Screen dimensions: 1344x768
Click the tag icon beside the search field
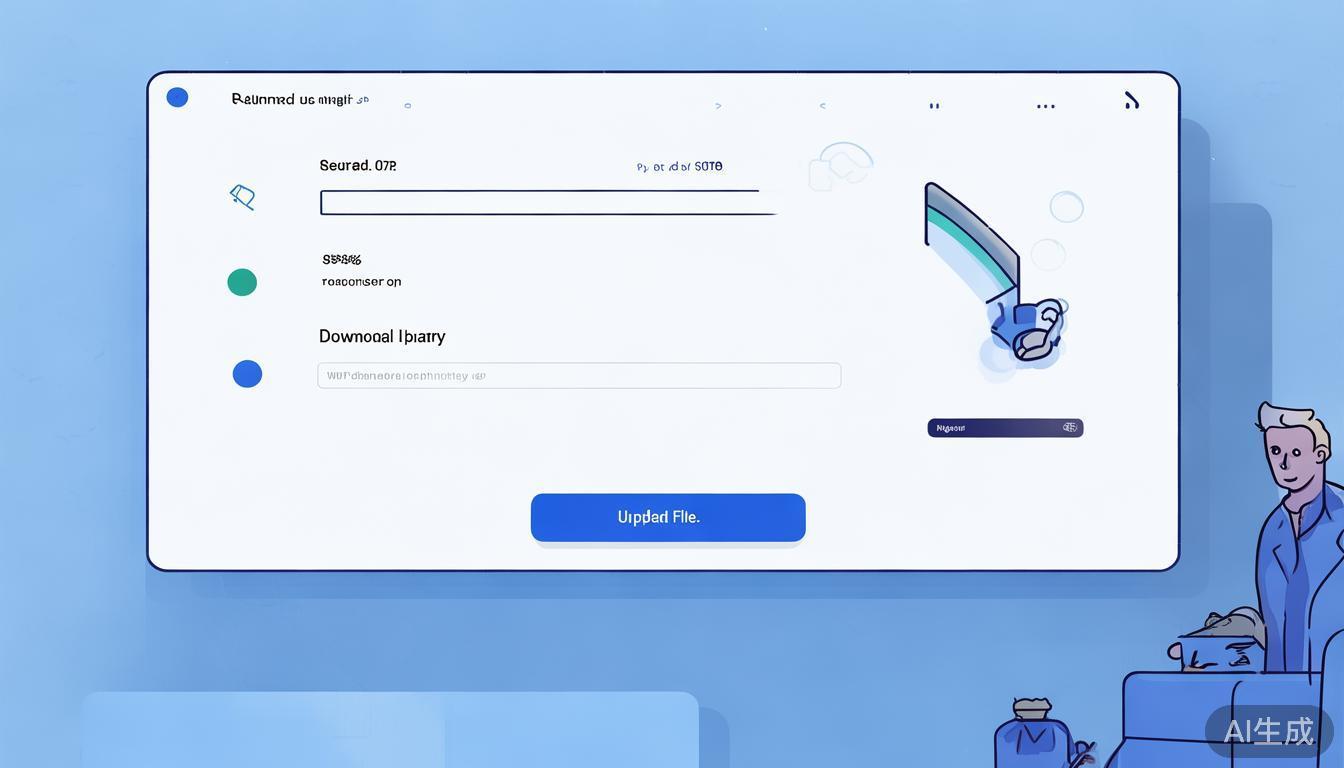pyautogui.click(x=242, y=197)
